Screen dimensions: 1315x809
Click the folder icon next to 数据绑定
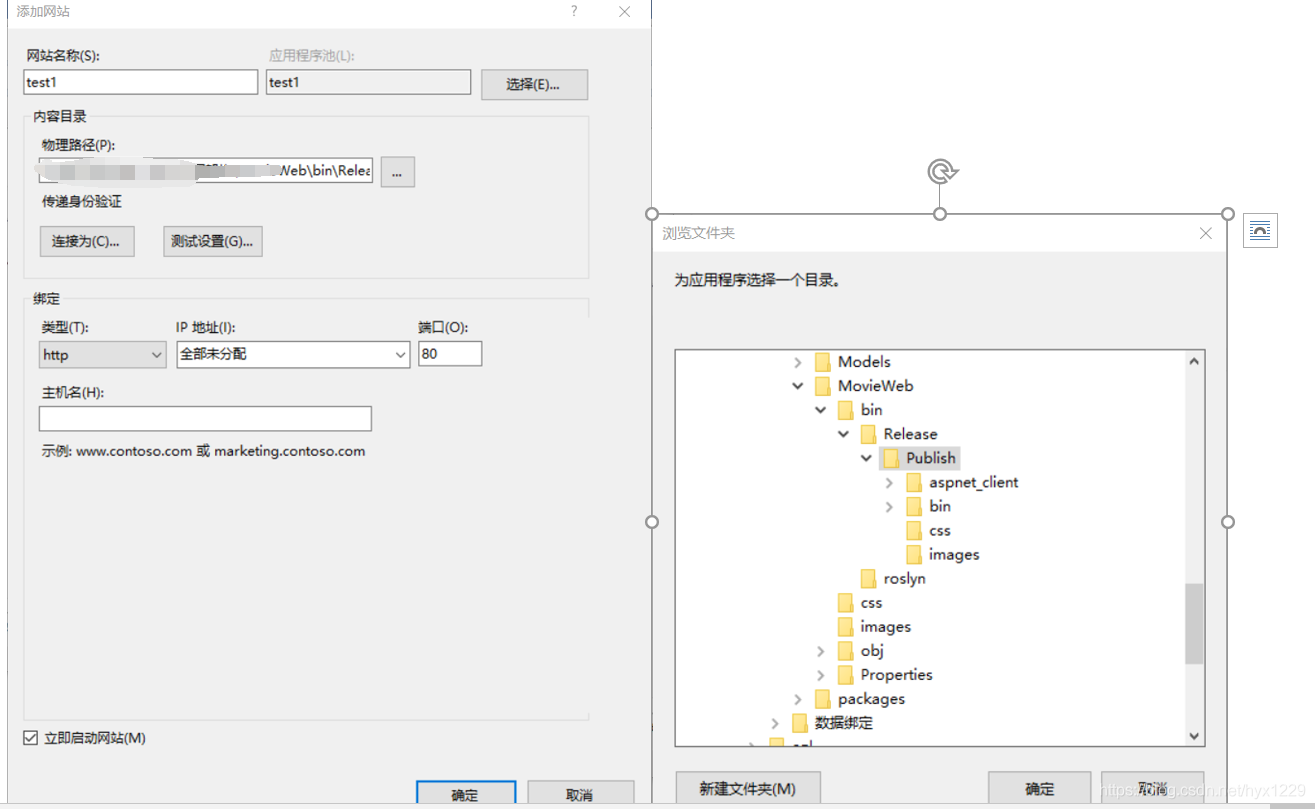(800, 723)
